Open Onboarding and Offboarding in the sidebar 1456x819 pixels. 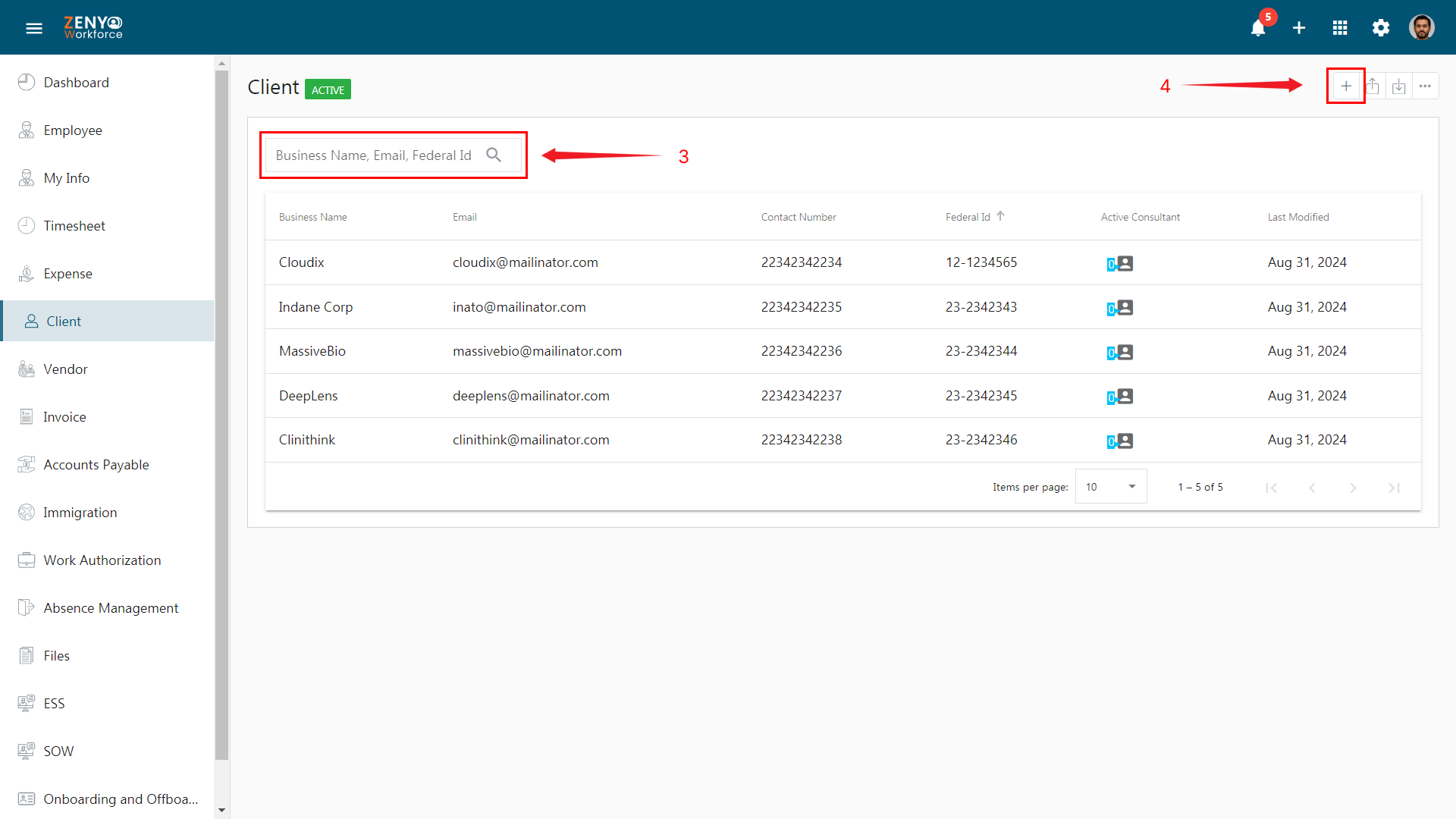108,799
